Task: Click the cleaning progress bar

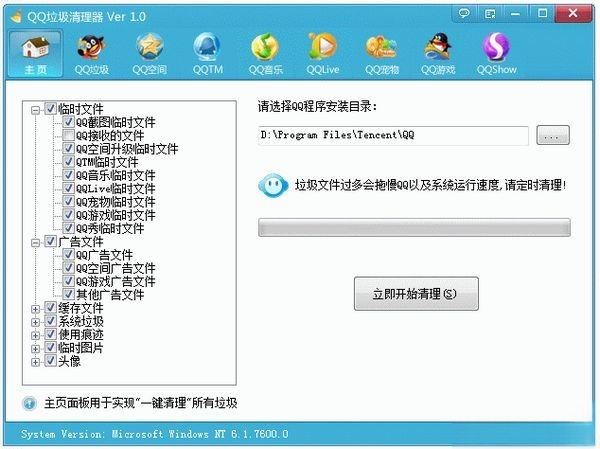Action: tap(414, 228)
